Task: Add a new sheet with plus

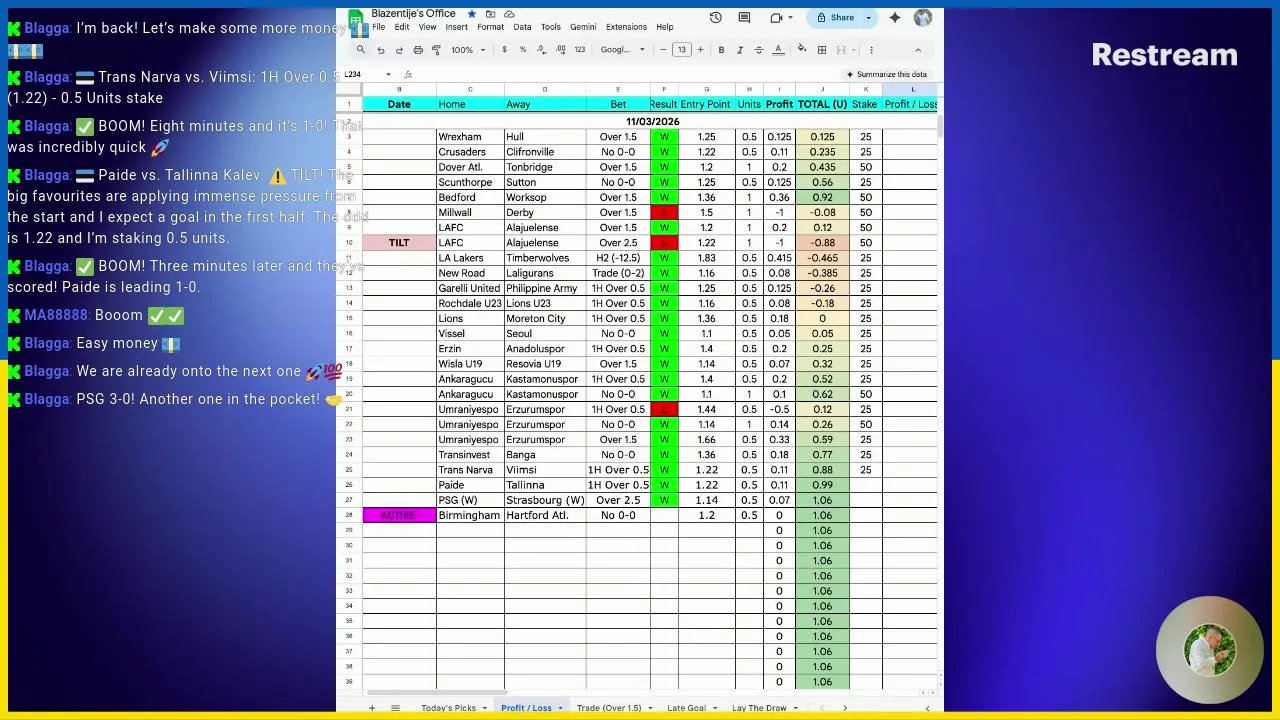Action: (371, 708)
